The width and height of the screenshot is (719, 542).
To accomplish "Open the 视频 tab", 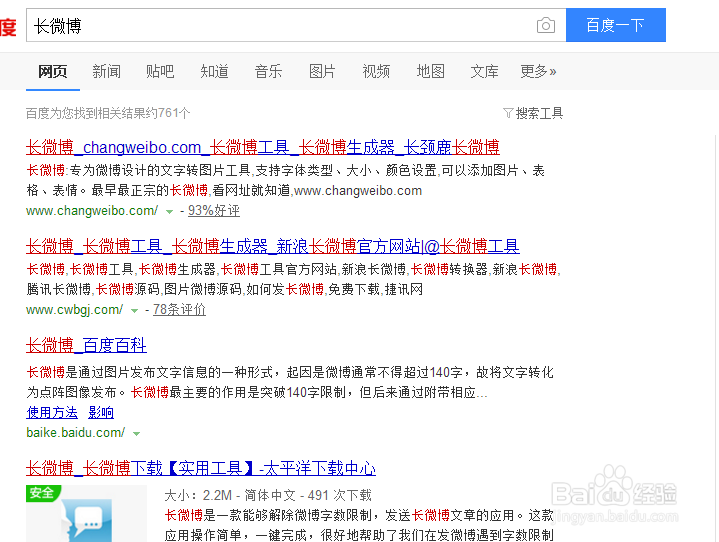I will 376,71.
